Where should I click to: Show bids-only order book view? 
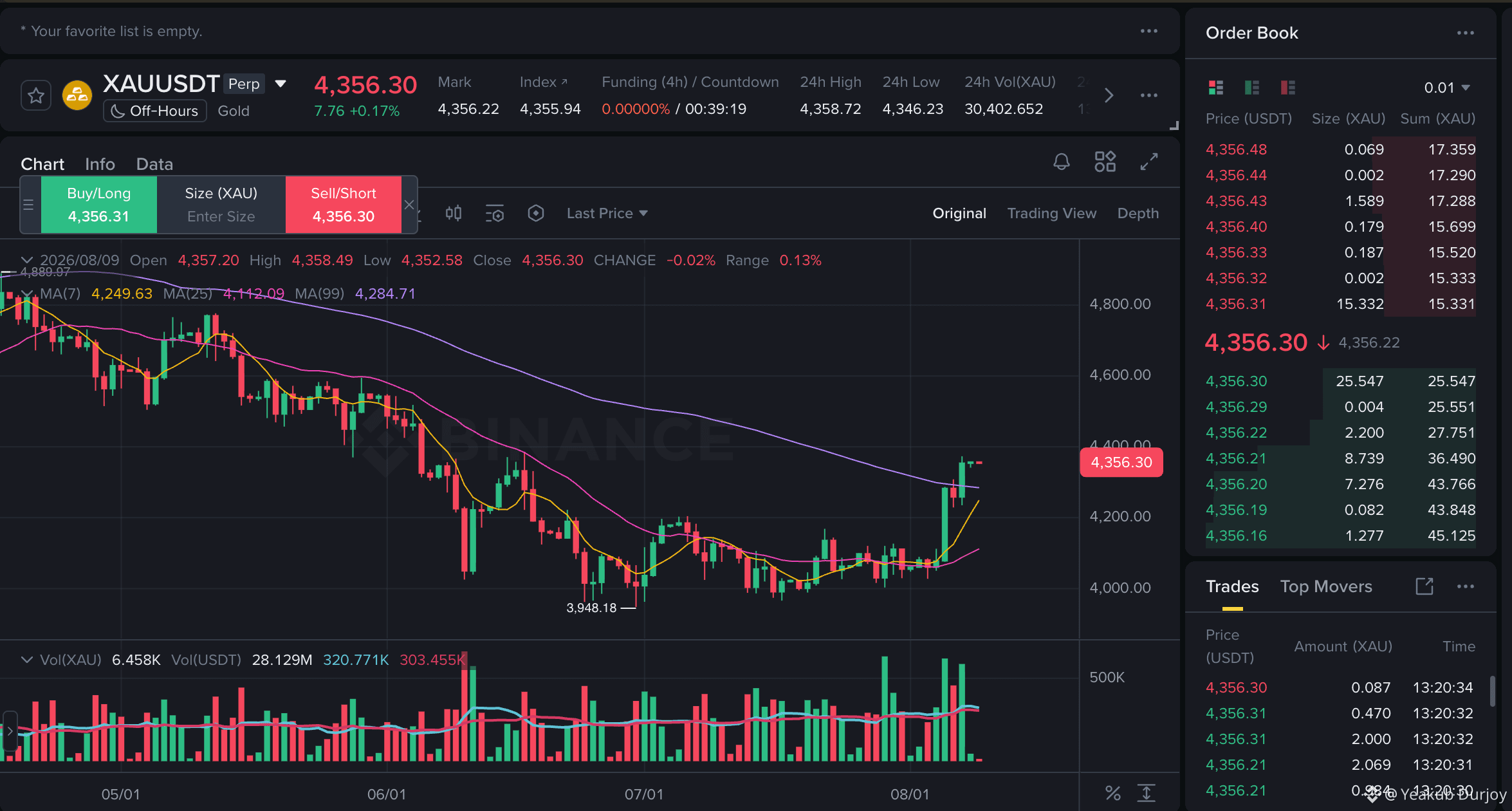click(x=1252, y=88)
